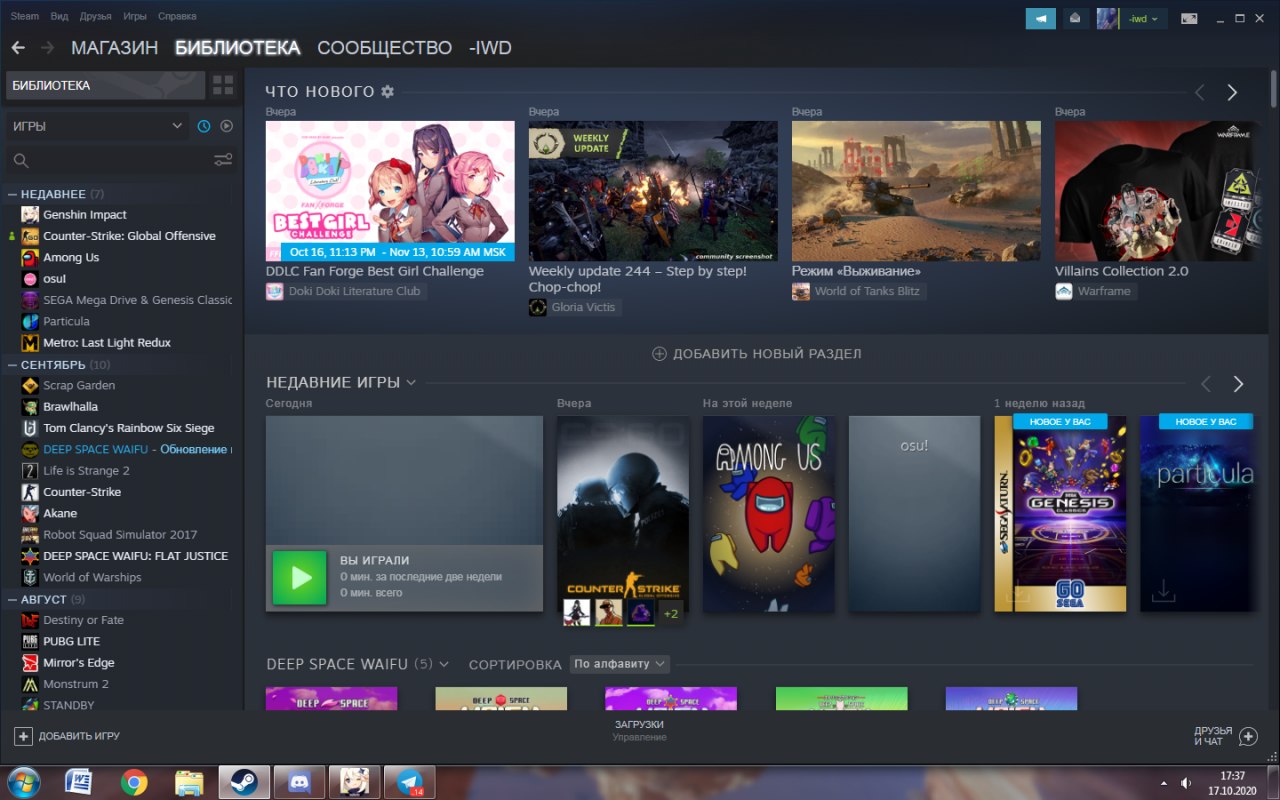Screen dimensions: 1280x800
Task: Click the БИБЛИОТЕКА home button in sidebar
Action: coord(106,85)
